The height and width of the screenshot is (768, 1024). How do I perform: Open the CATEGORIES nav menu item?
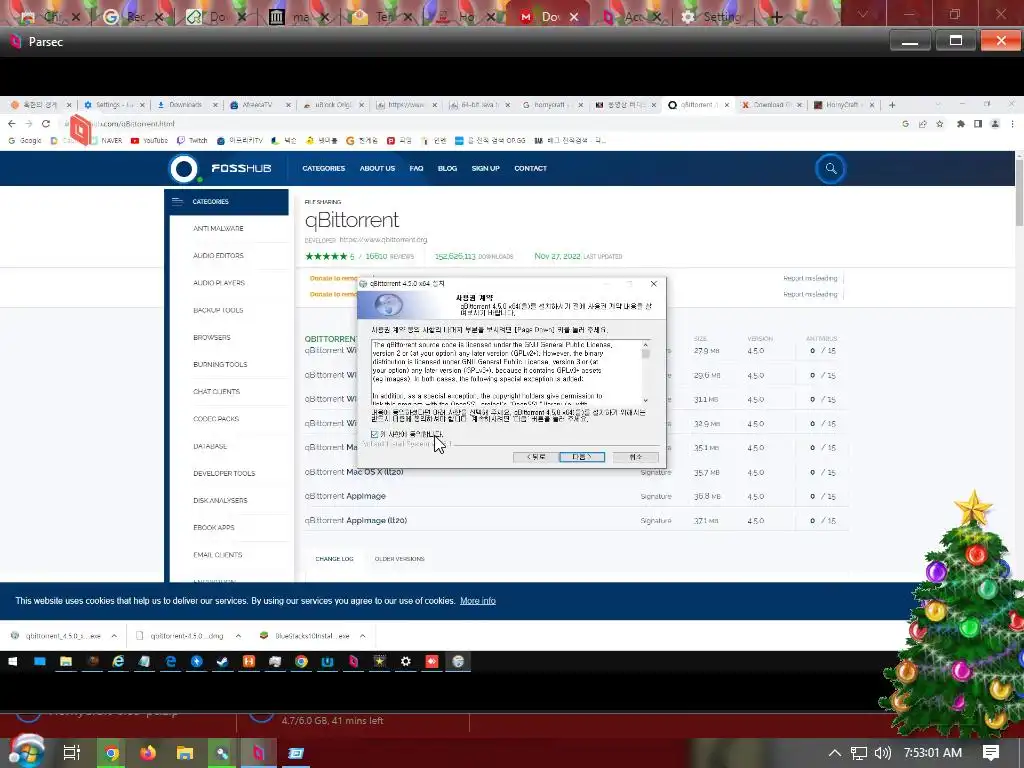coord(323,168)
